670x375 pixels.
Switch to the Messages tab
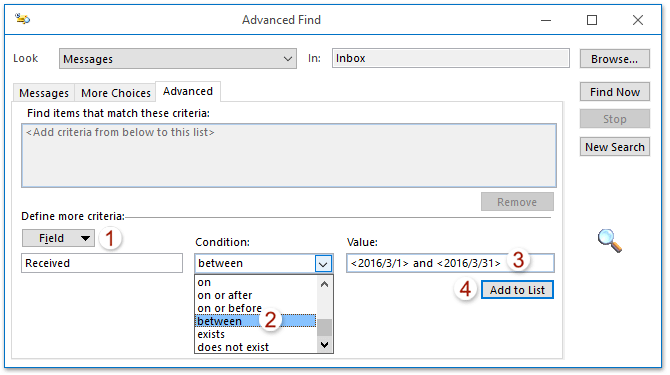point(44,93)
